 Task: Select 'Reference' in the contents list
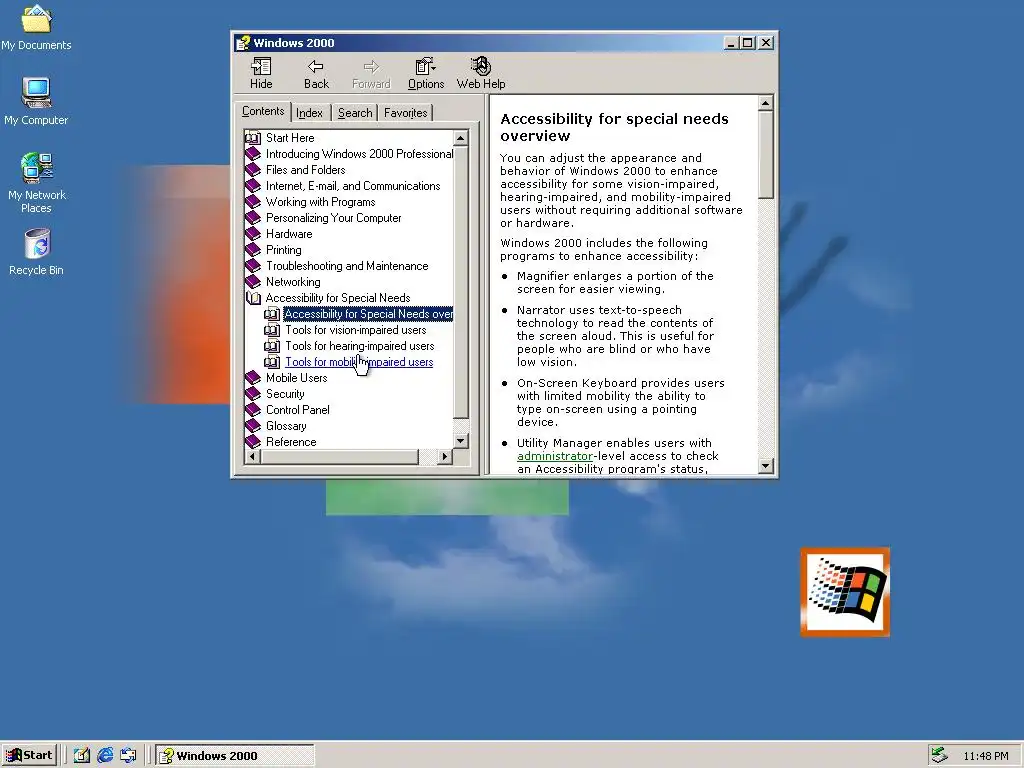[x=291, y=442]
